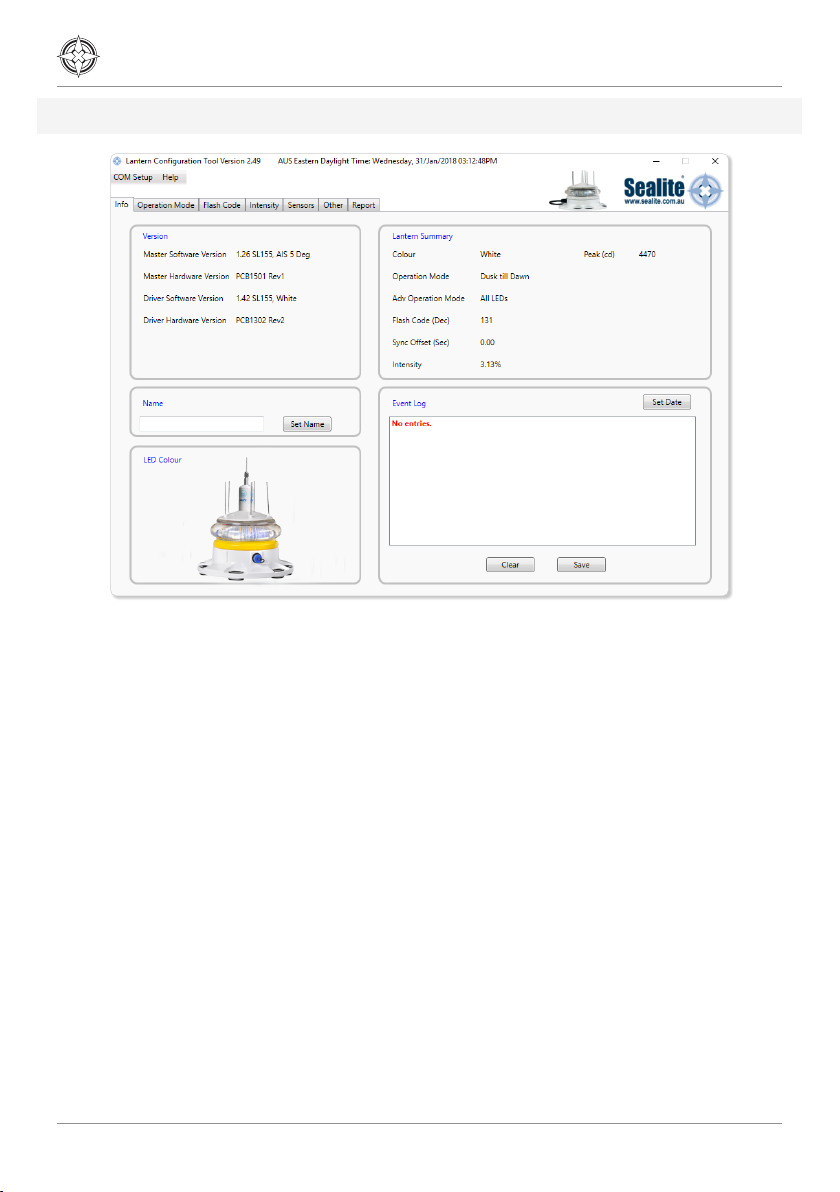Image resolution: width=840 pixels, height=1192 pixels.
Task: Click the Set Date button
Action: pyautogui.click(x=667, y=402)
